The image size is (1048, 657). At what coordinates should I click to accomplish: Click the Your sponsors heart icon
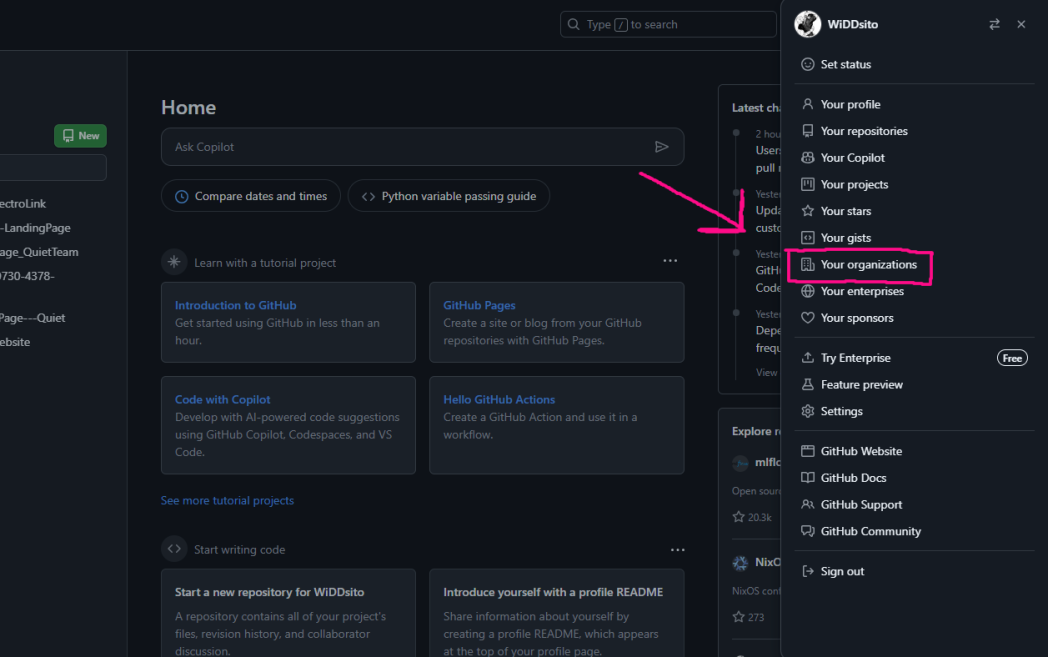(x=807, y=318)
